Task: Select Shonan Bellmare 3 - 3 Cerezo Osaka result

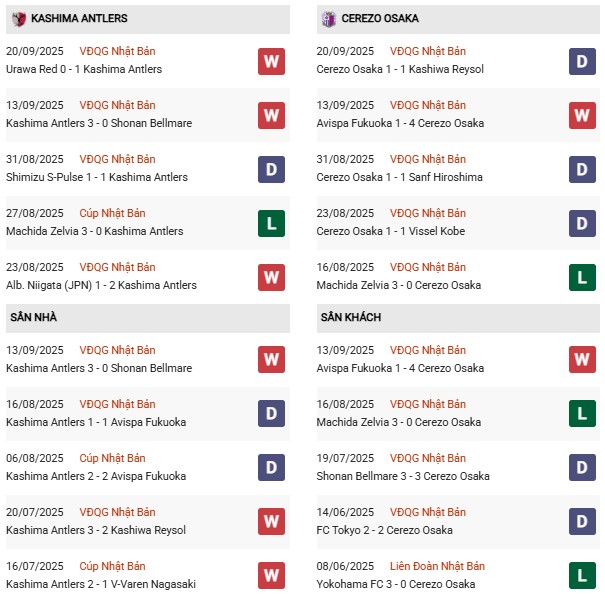Action: point(403,476)
